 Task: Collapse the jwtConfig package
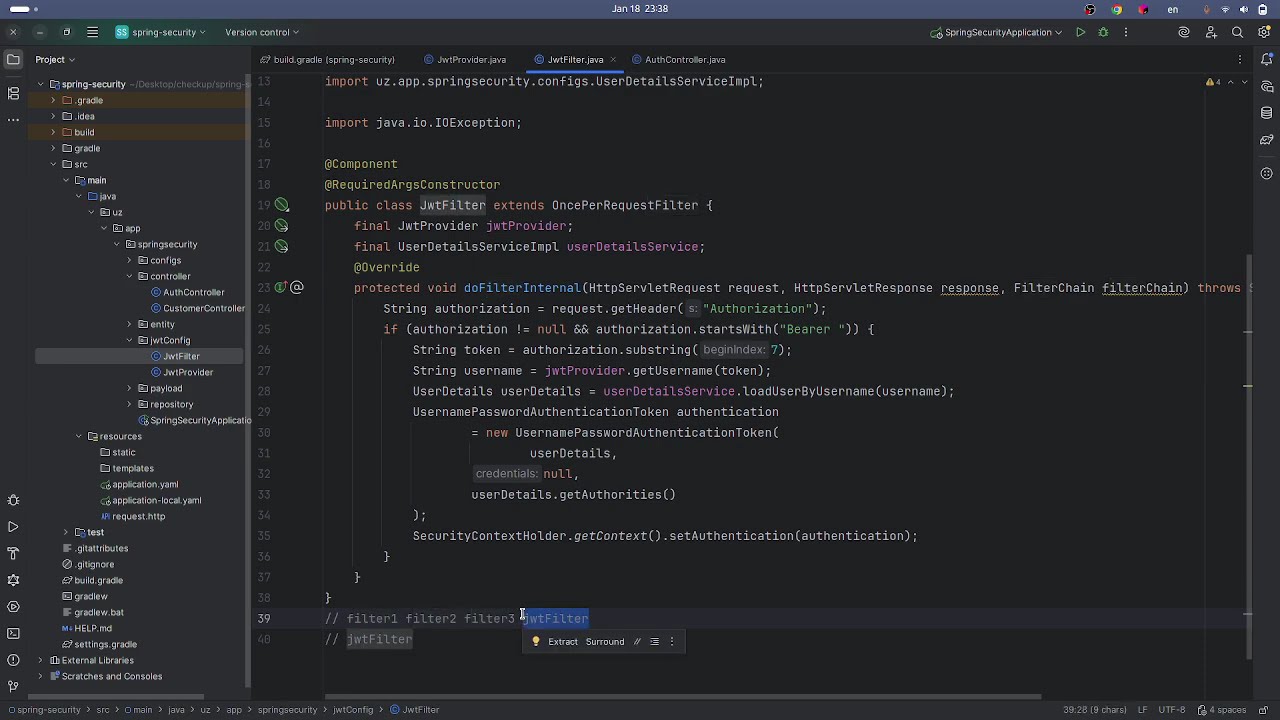129,341
